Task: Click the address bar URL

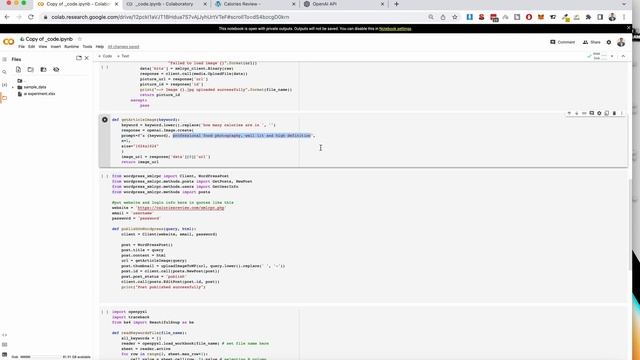Action: click(170, 17)
